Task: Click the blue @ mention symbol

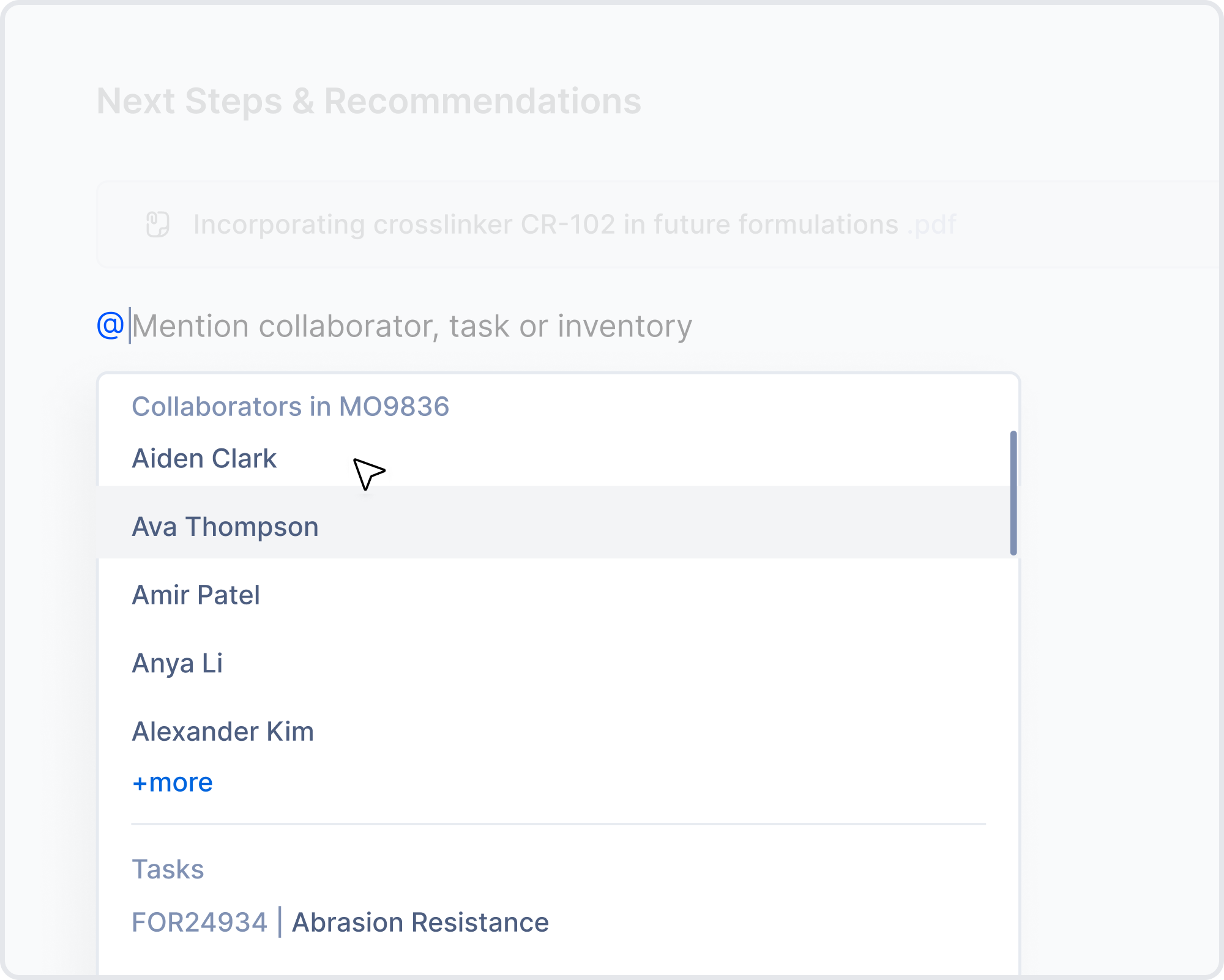Action: pos(110,325)
